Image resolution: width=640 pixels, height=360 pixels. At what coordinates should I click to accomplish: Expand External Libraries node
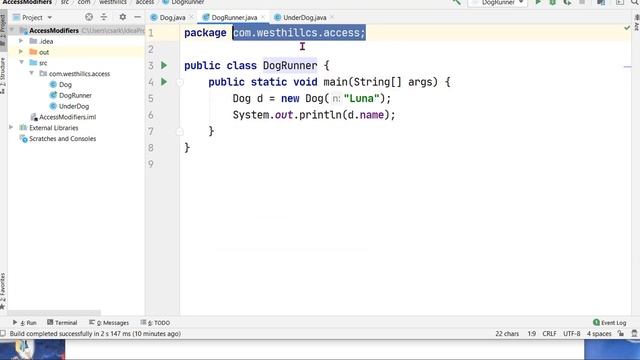(x=11, y=127)
